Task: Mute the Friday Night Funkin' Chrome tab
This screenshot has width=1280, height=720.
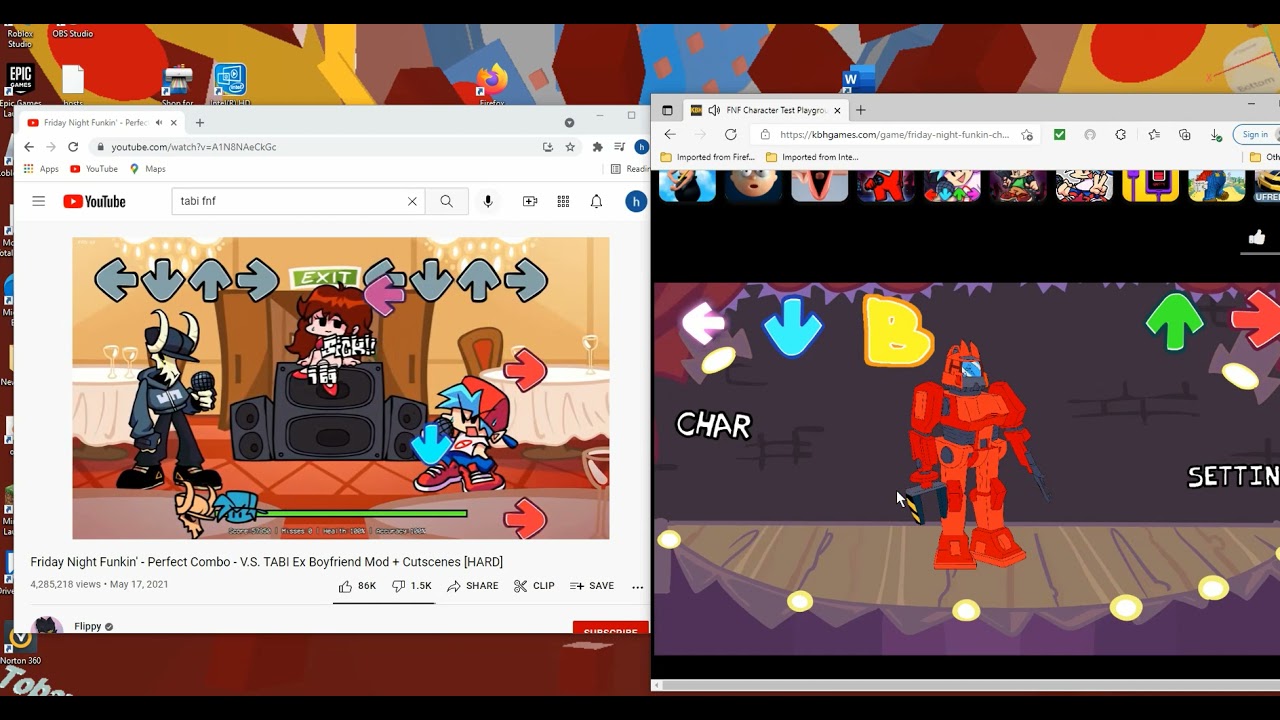Action: [158, 122]
